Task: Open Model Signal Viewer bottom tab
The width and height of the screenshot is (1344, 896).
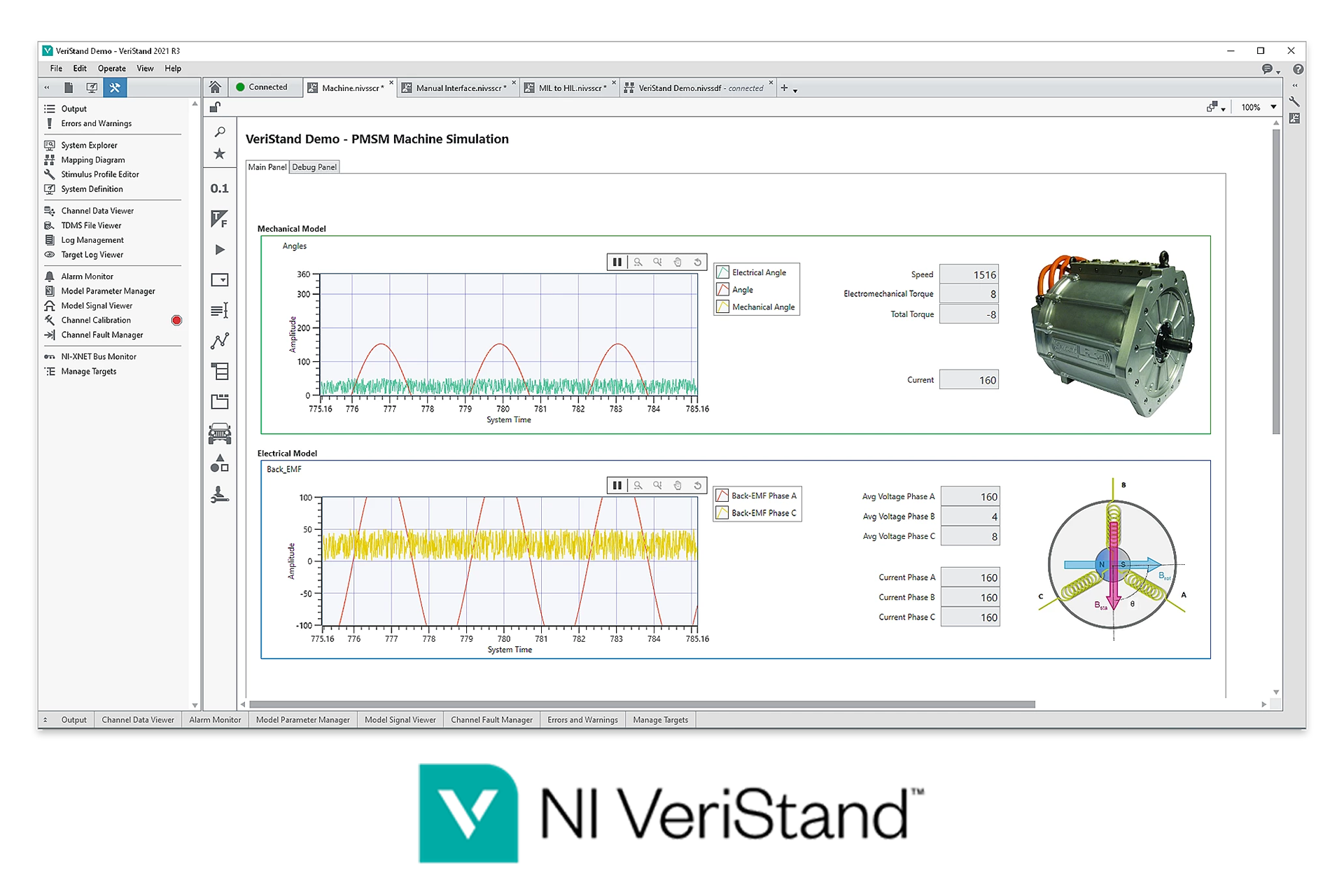Action: [x=400, y=720]
